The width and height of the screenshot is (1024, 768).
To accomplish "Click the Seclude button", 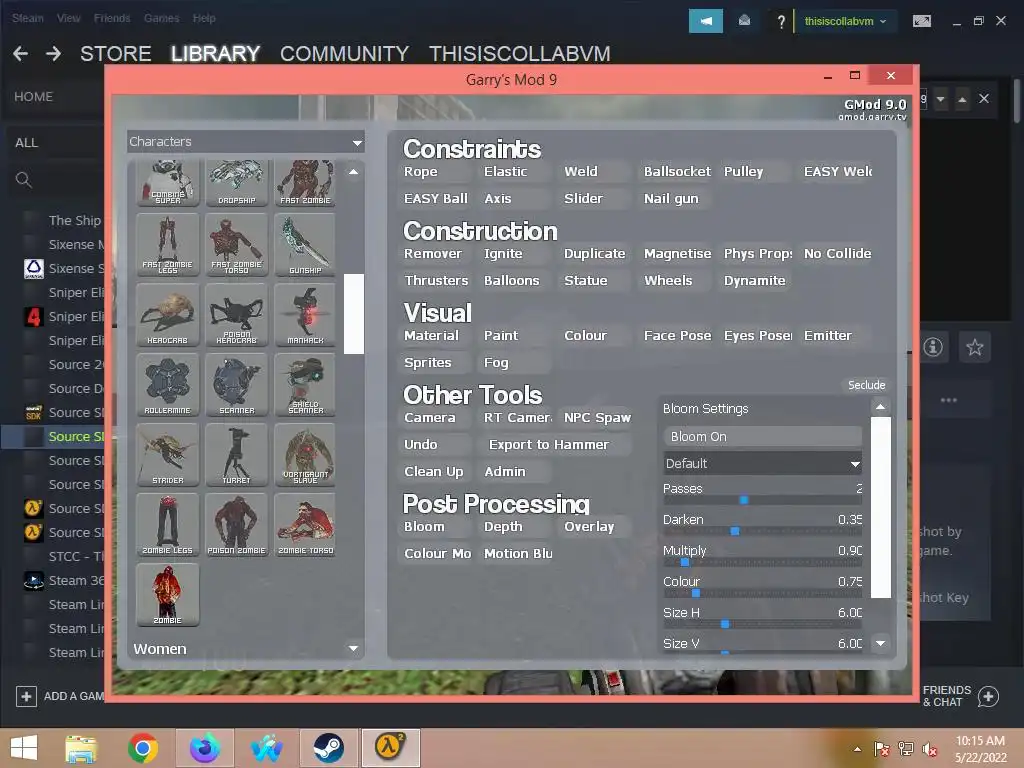I will click(866, 385).
